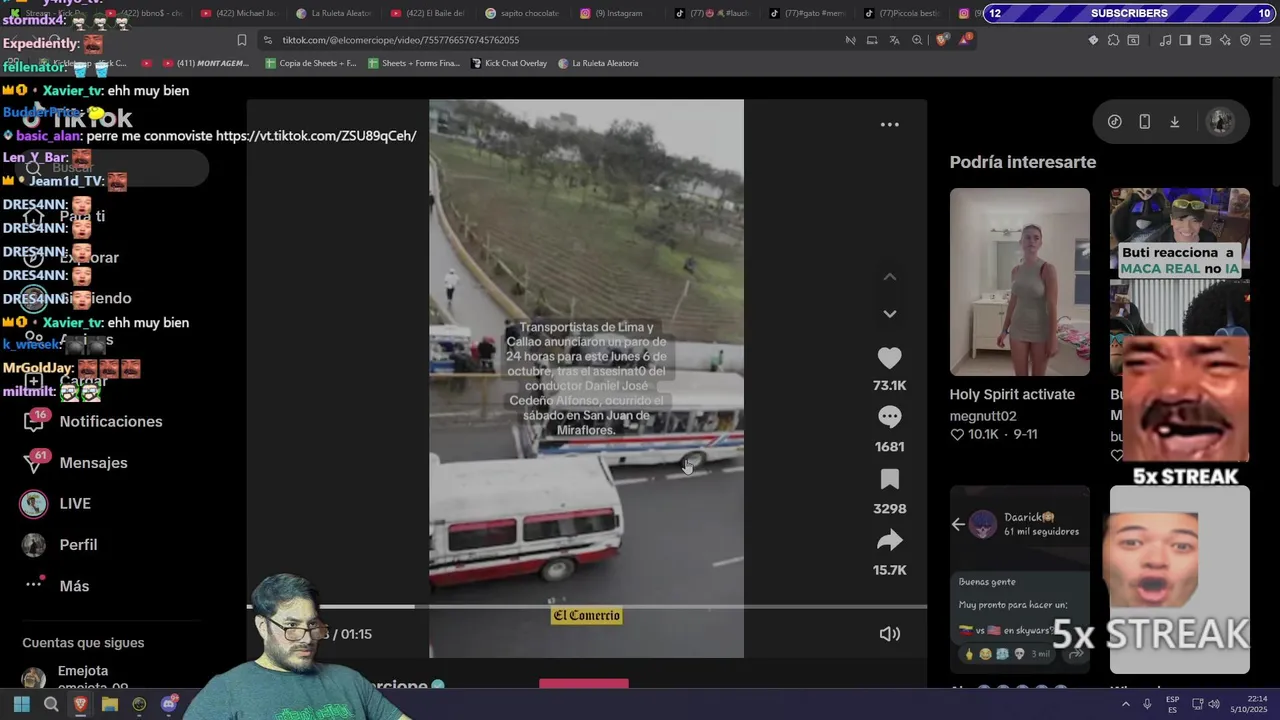Switch to the (422) Michael Ja tab
The width and height of the screenshot is (1280, 720).
[240, 13]
